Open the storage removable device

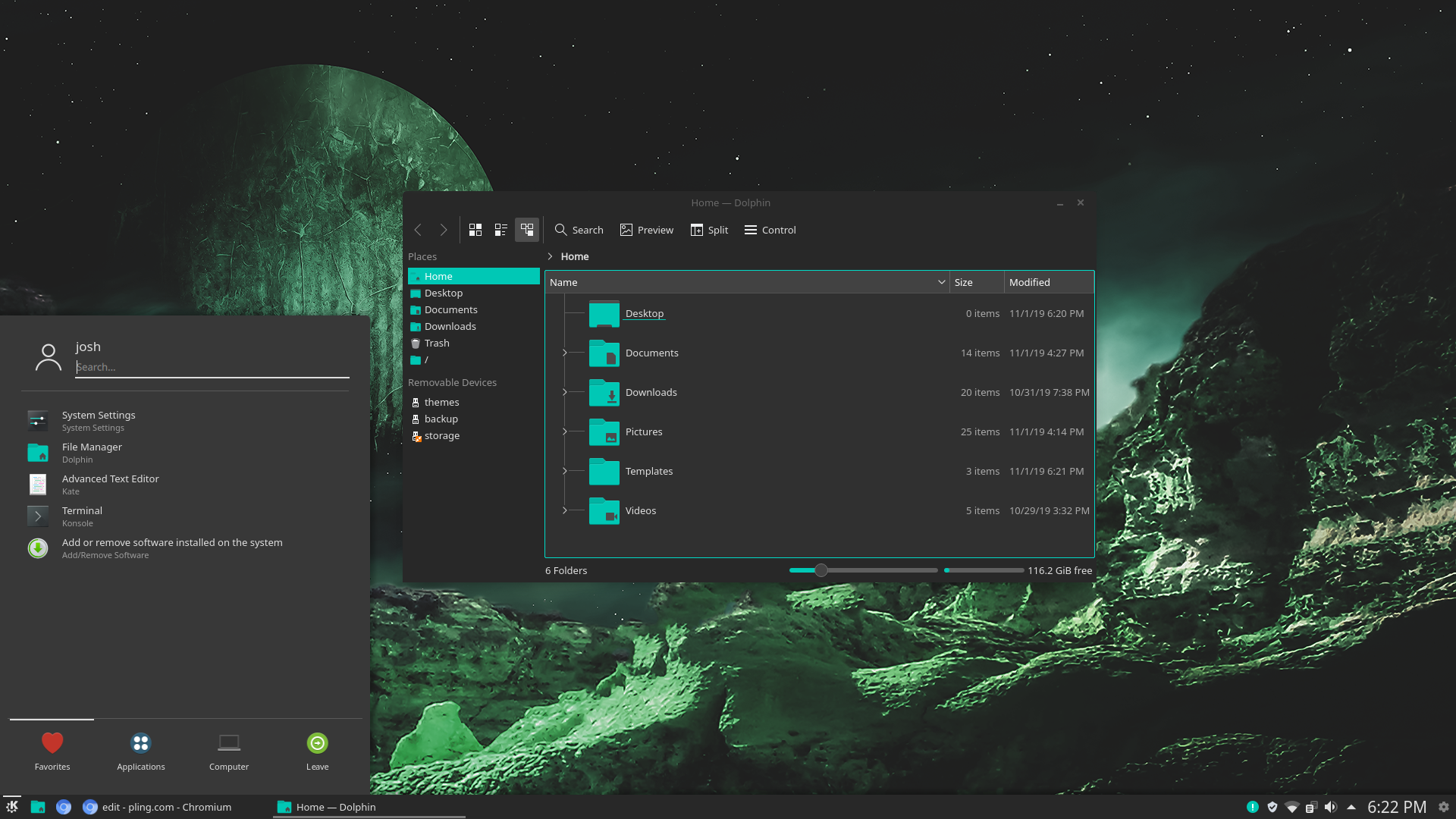(x=473, y=435)
